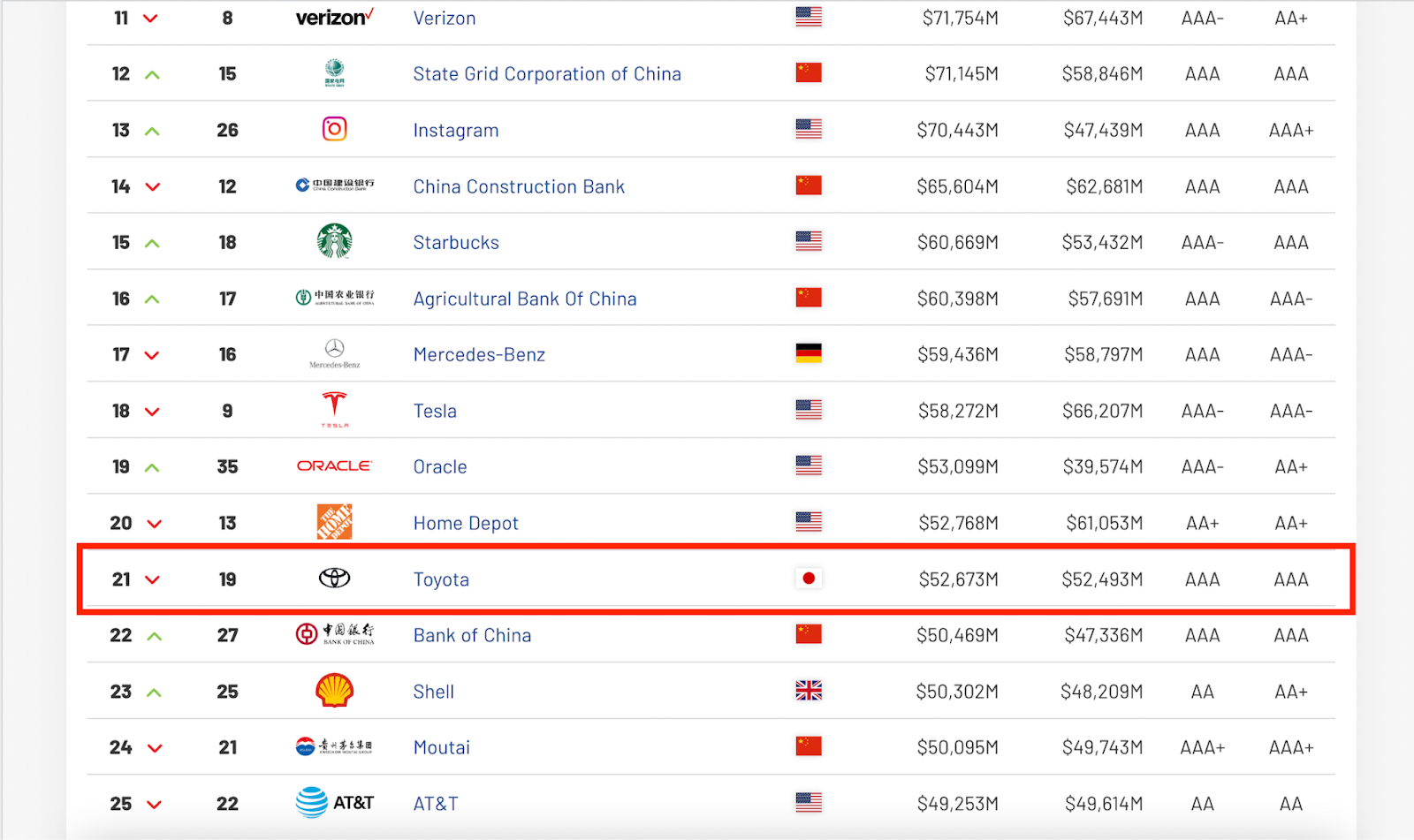Open the China Construction Bank link
The height and width of the screenshot is (840, 1414).
(x=519, y=186)
